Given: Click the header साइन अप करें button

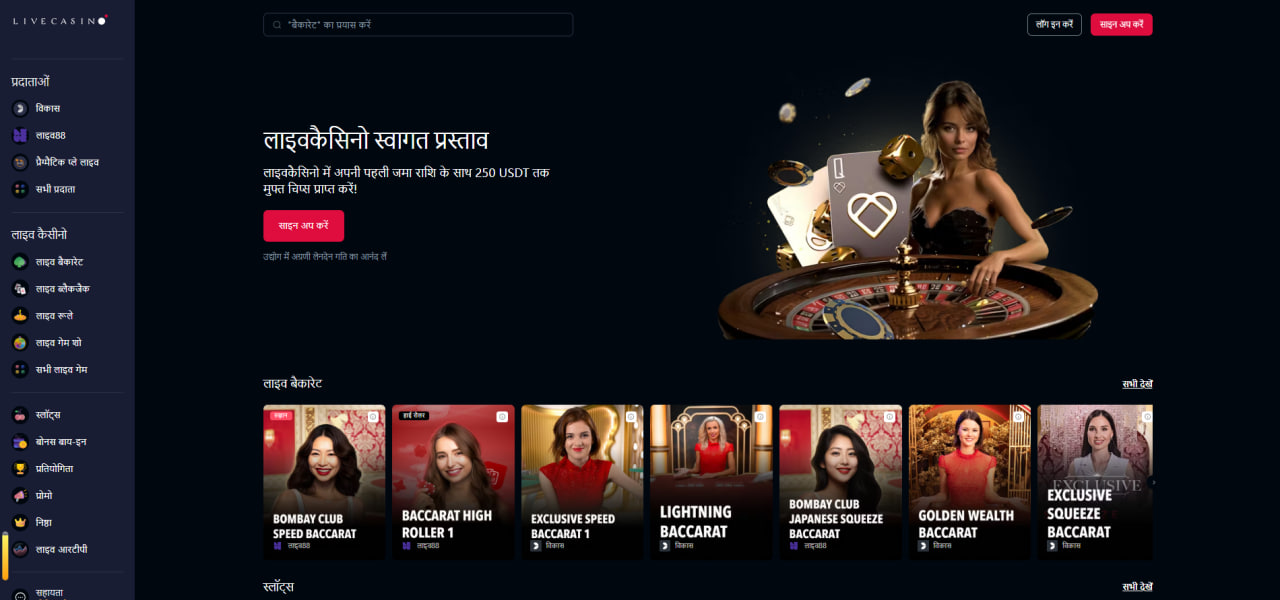Looking at the screenshot, I should tap(1121, 24).
